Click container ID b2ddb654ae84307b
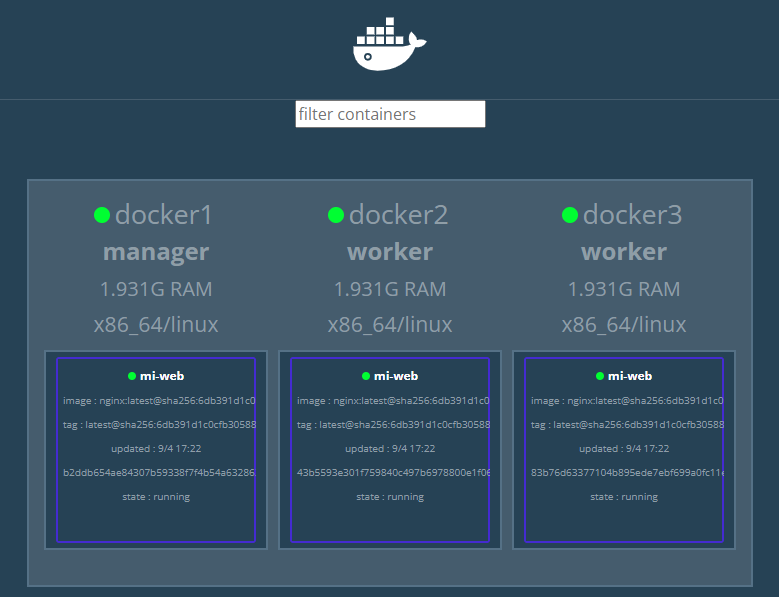The height and width of the screenshot is (597, 779). click(x=159, y=472)
